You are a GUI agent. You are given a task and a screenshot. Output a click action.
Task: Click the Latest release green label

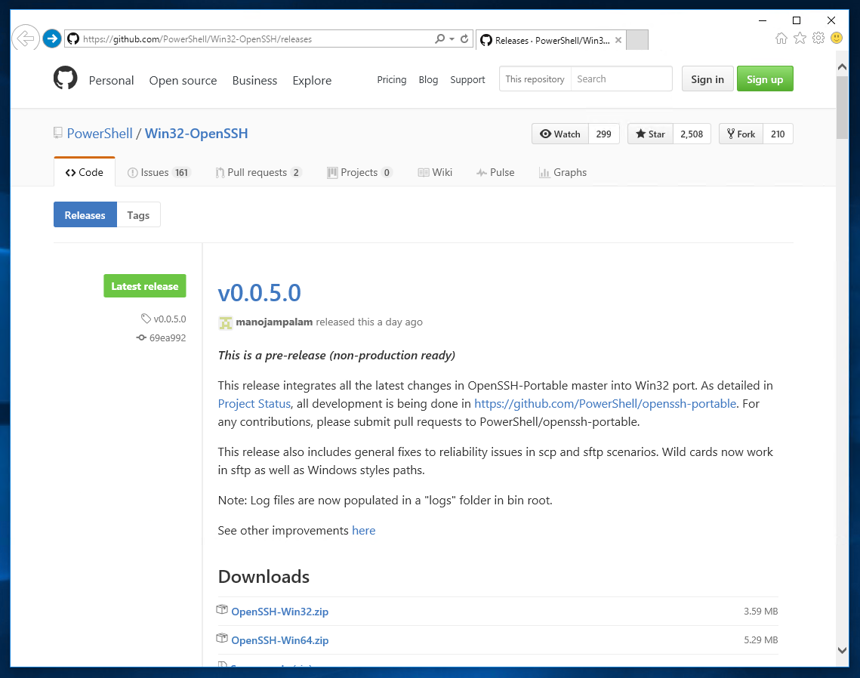pyautogui.click(x=145, y=286)
